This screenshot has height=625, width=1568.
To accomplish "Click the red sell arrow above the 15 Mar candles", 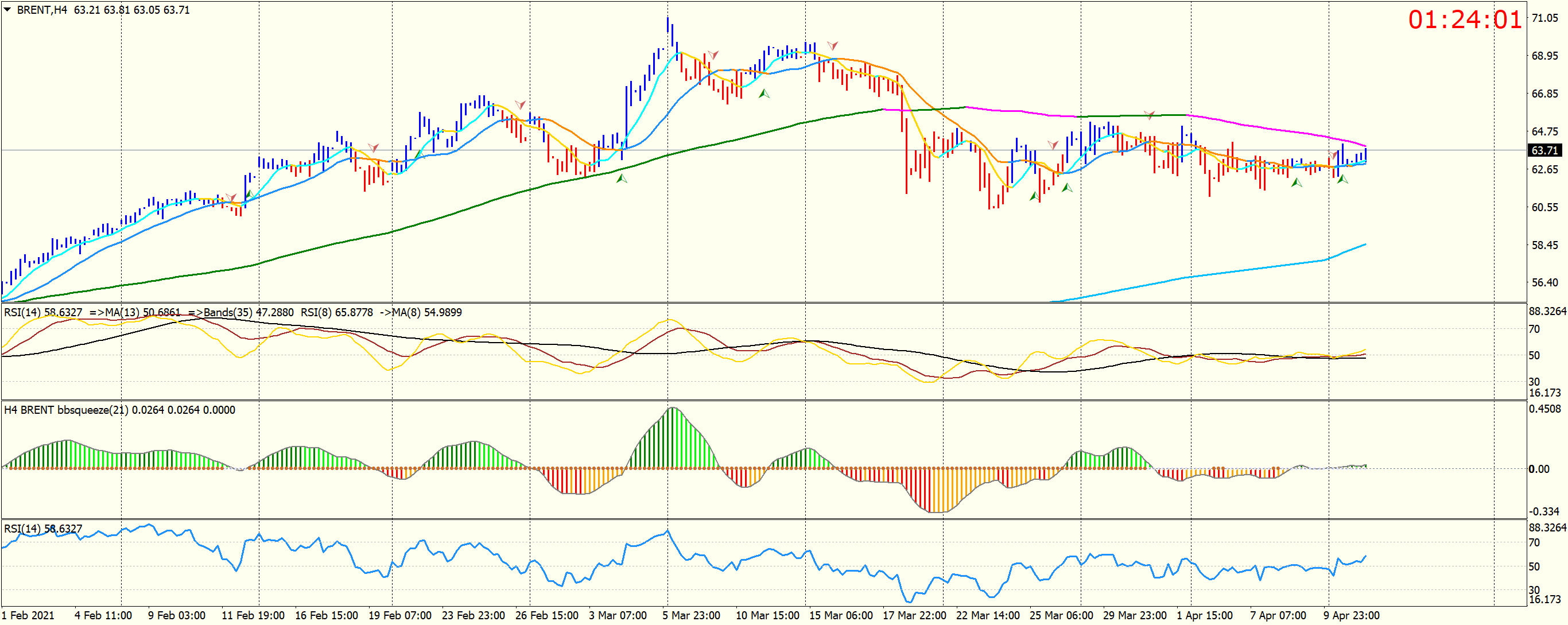I will coord(832,46).
